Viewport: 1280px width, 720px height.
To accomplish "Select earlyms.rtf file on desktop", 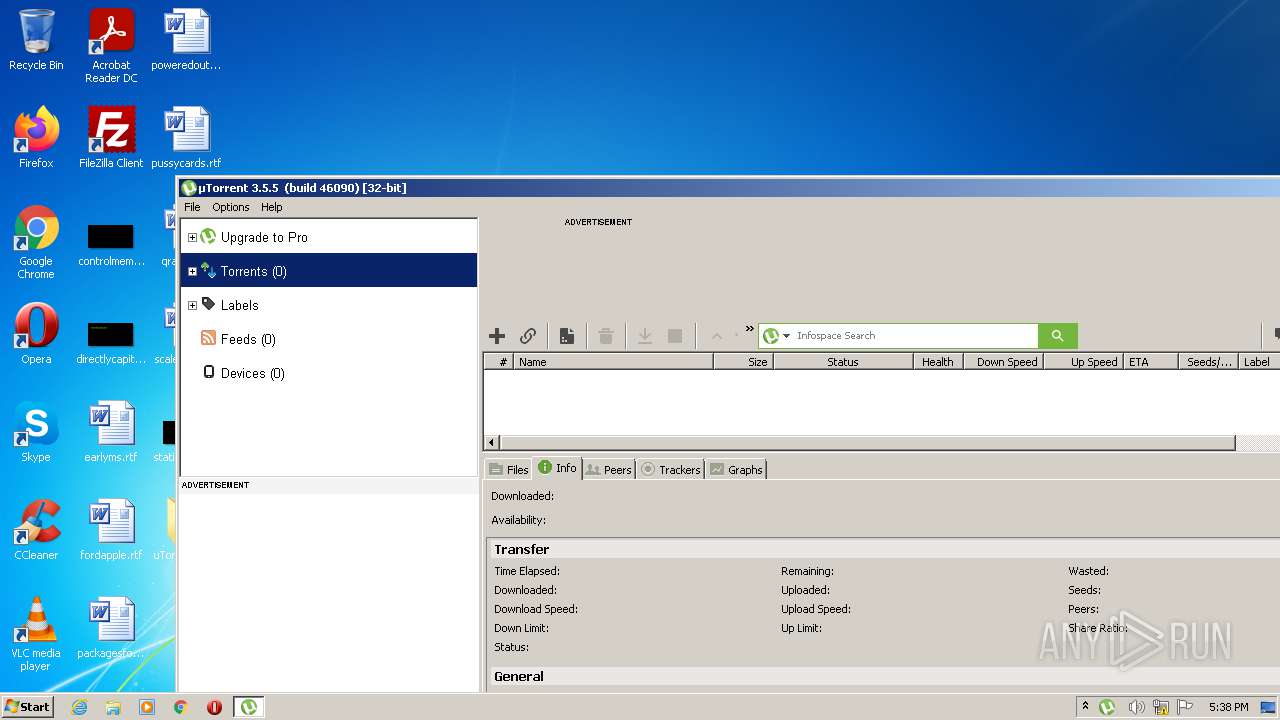I will 111,432.
